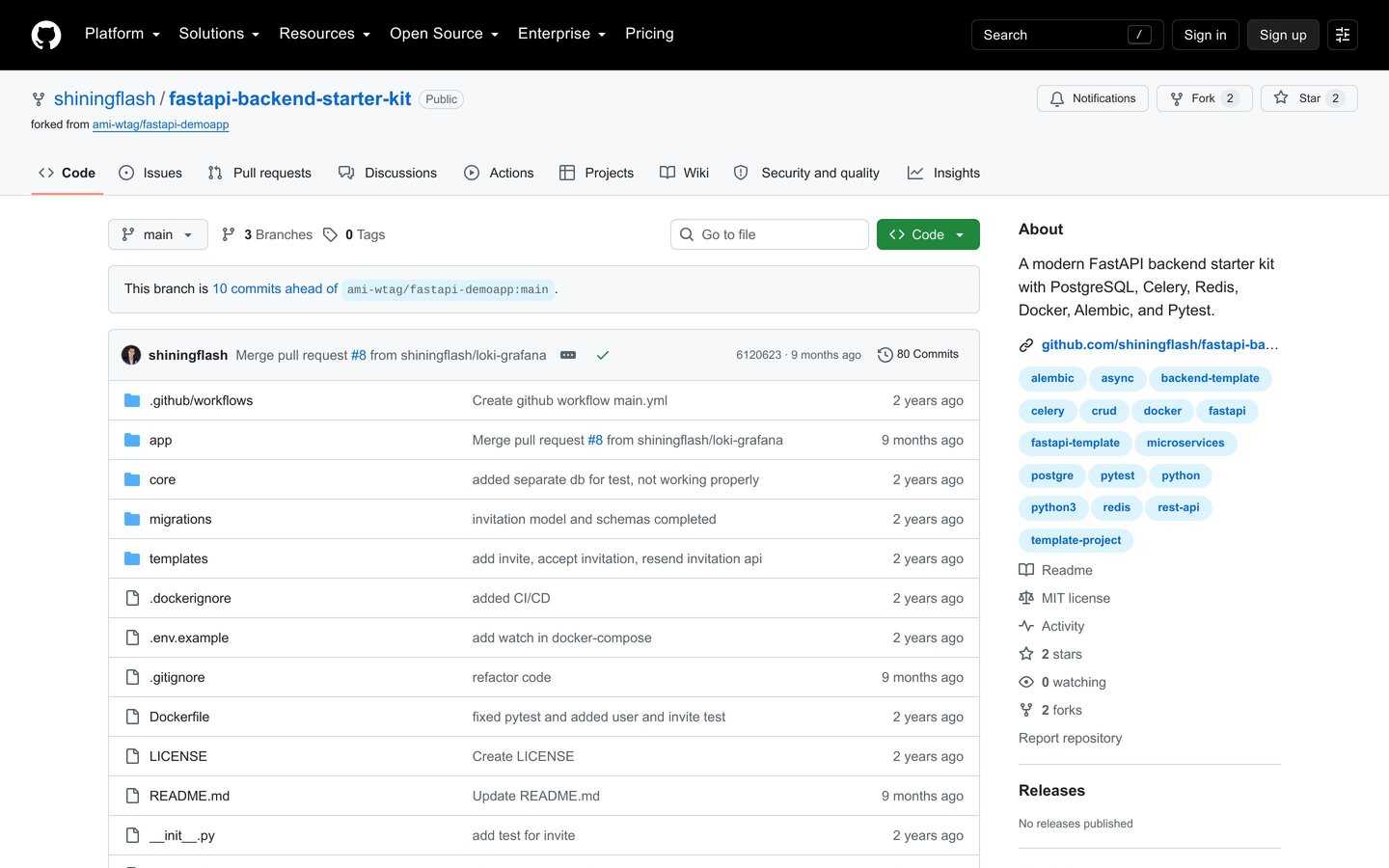
Task: Select the fastapi-template topic tag
Action: pos(1076,443)
